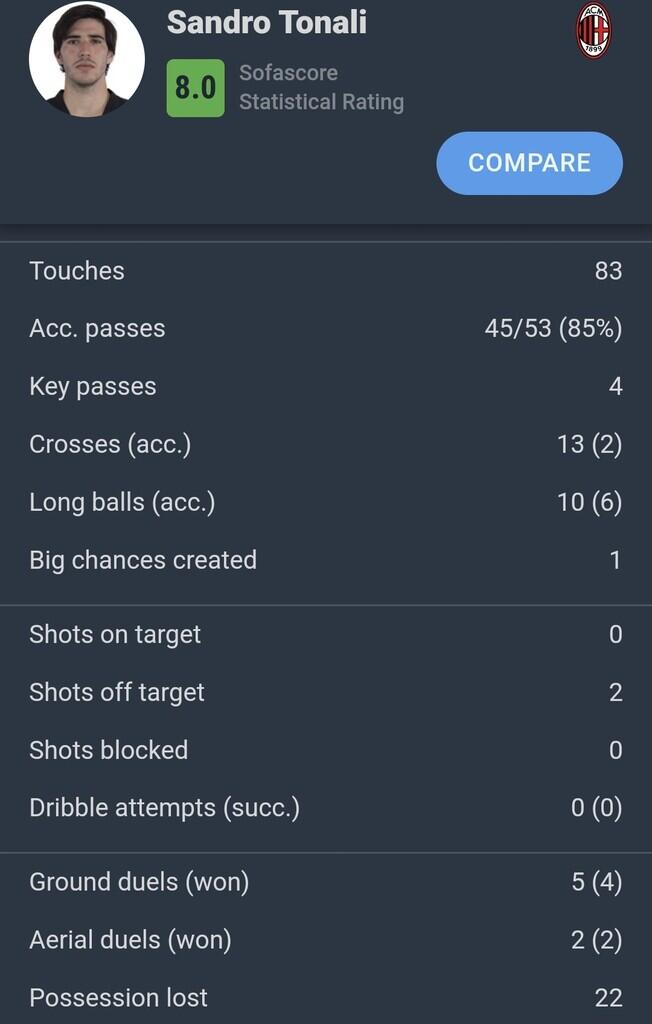This screenshot has width=652, height=1024.
Task: Click the Key passes label
Action: click(x=93, y=387)
